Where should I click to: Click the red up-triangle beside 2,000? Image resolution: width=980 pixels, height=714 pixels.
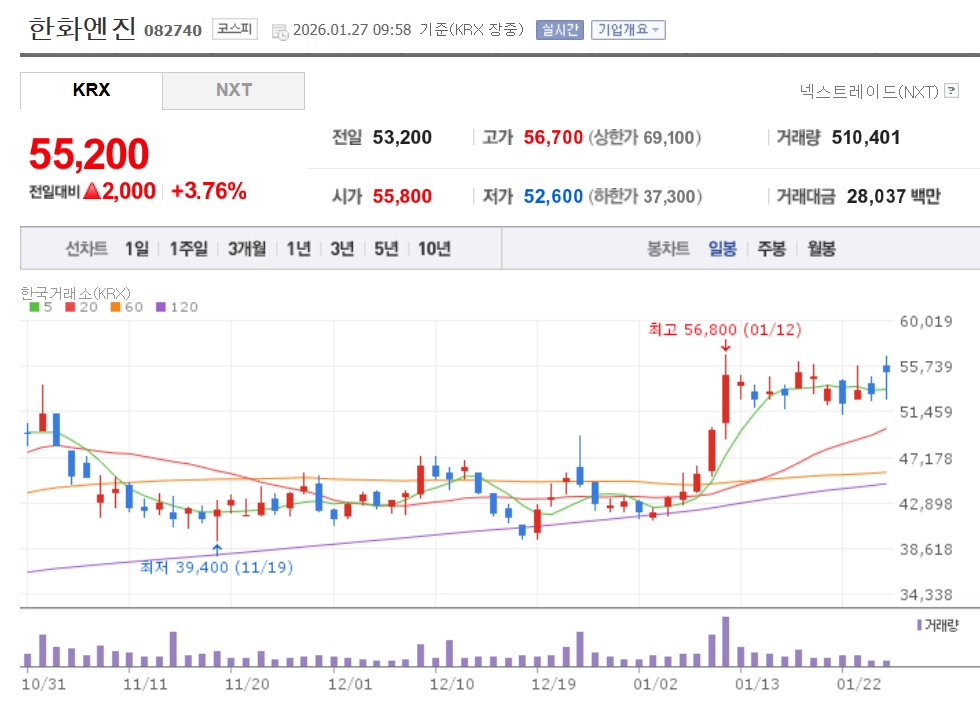(92, 192)
